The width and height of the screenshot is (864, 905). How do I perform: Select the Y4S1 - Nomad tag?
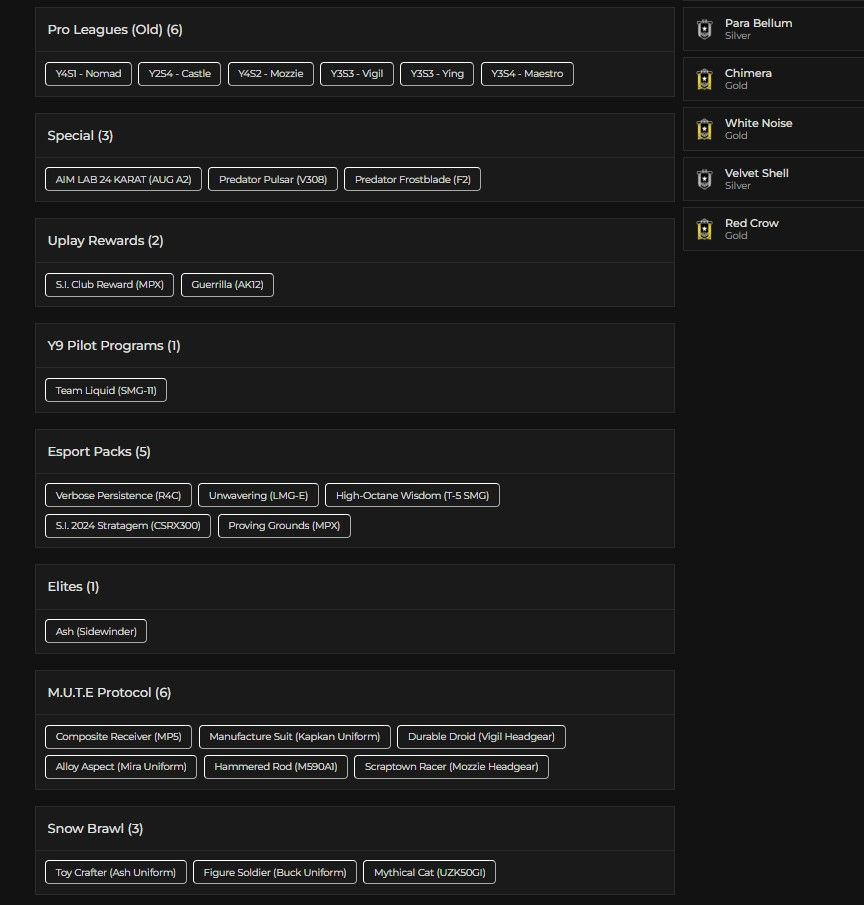pos(88,74)
